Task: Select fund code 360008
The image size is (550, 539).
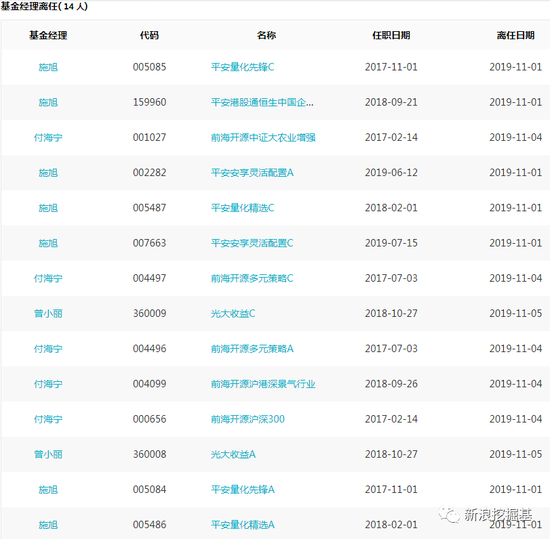Action: point(149,454)
